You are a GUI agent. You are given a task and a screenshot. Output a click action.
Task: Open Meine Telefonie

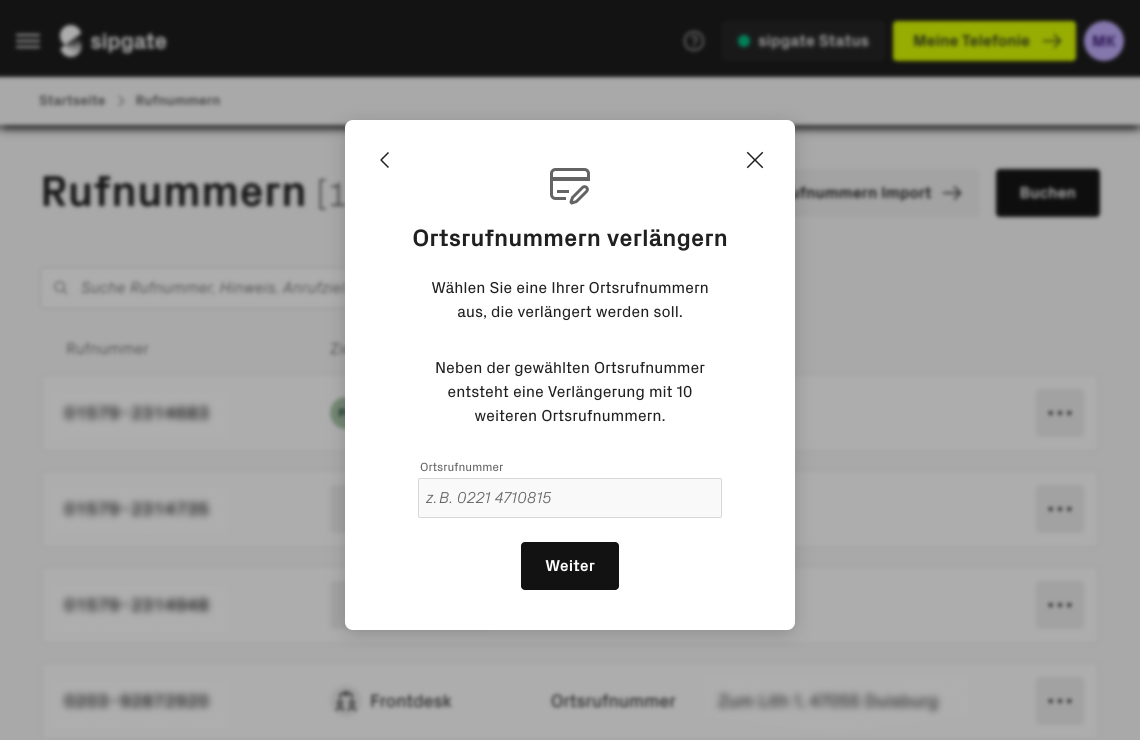pyautogui.click(x=984, y=41)
